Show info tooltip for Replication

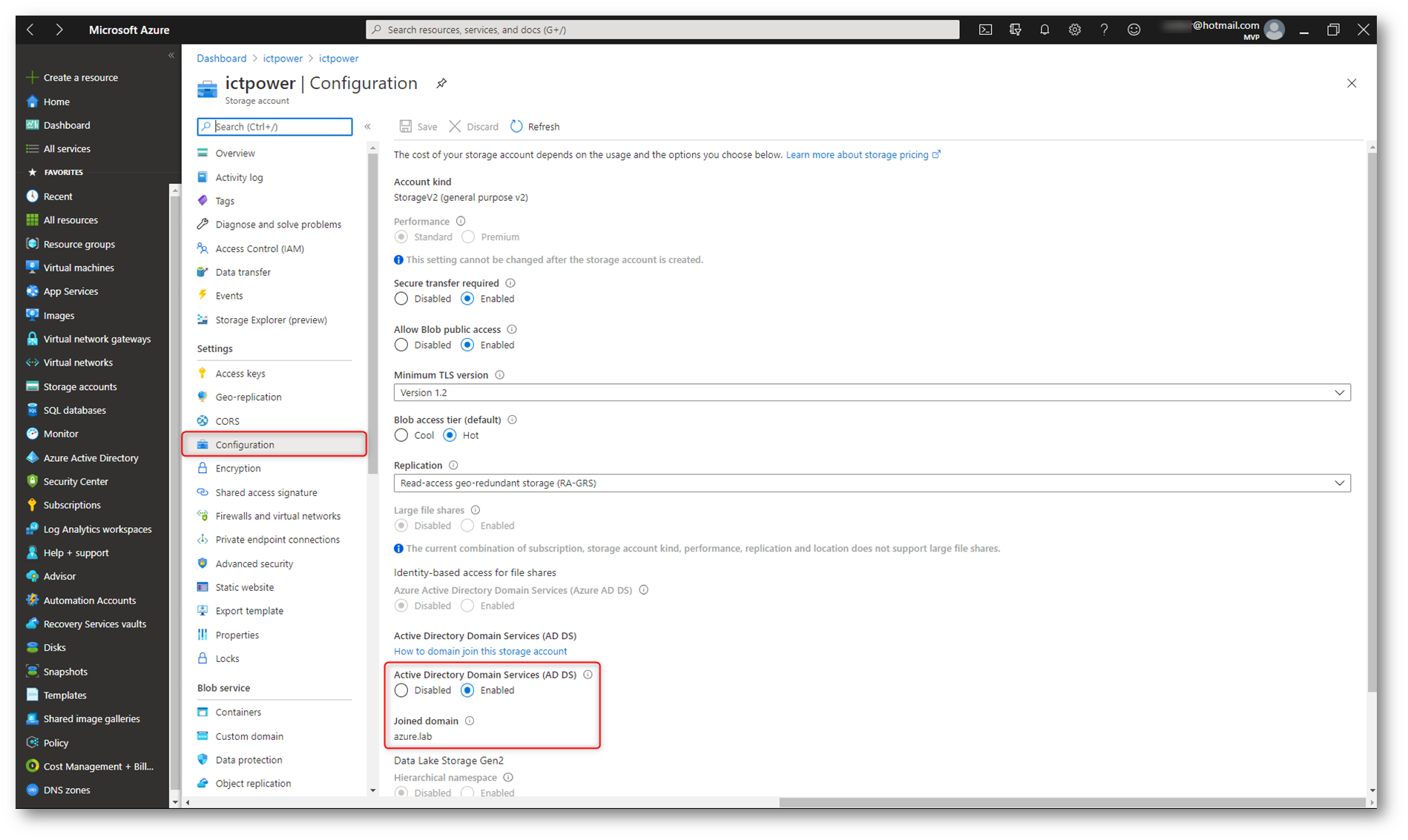coord(453,465)
